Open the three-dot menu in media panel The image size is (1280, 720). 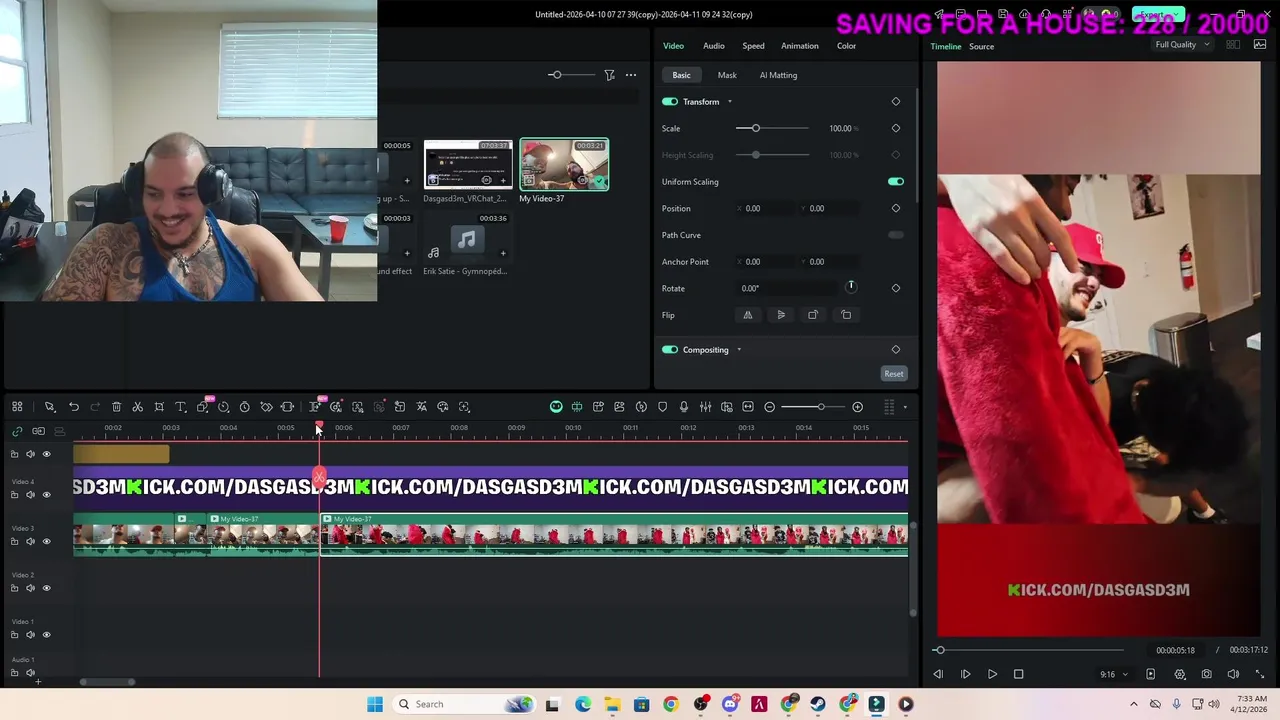[631, 75]
